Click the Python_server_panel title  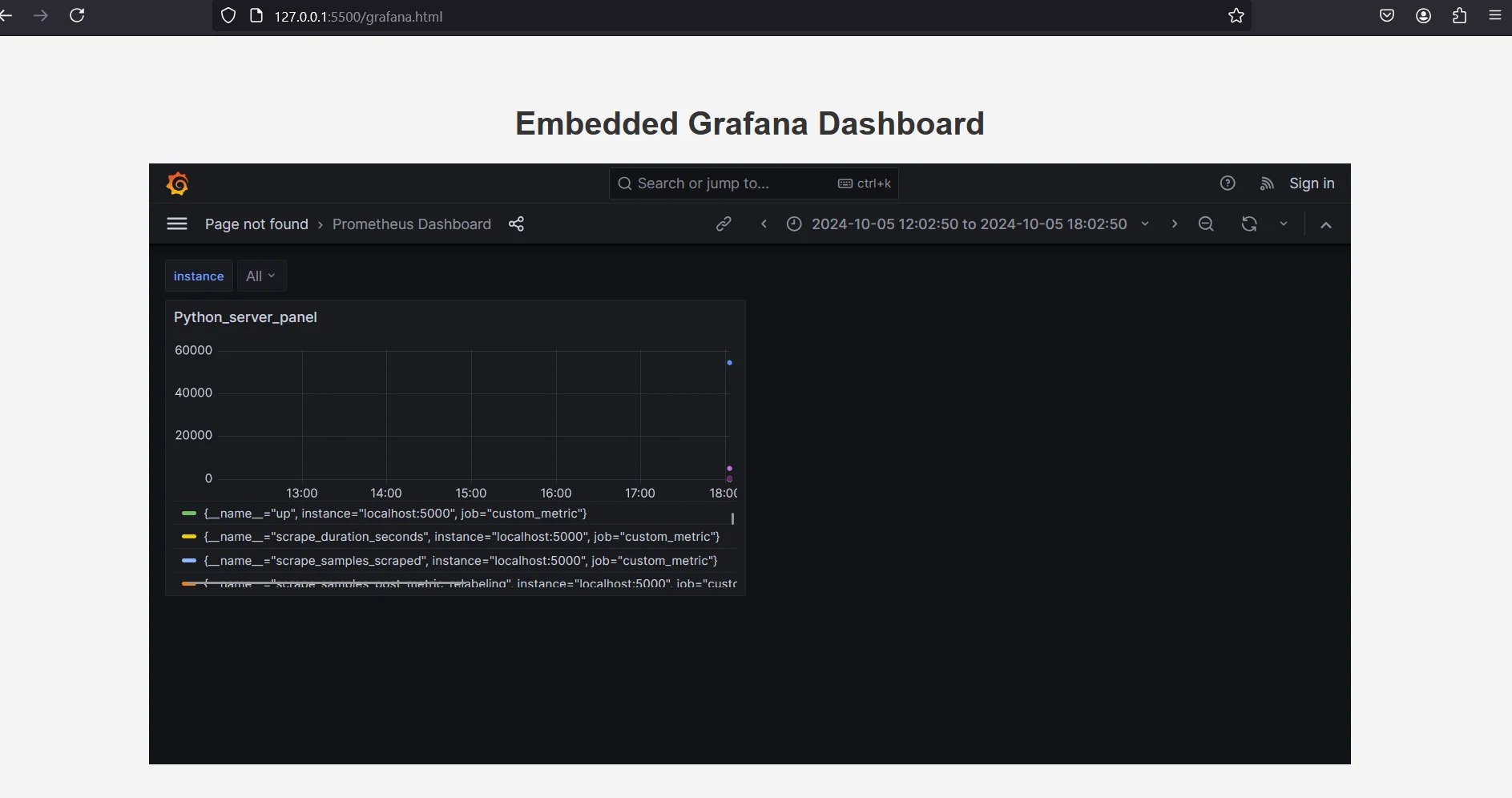[245, 316]
